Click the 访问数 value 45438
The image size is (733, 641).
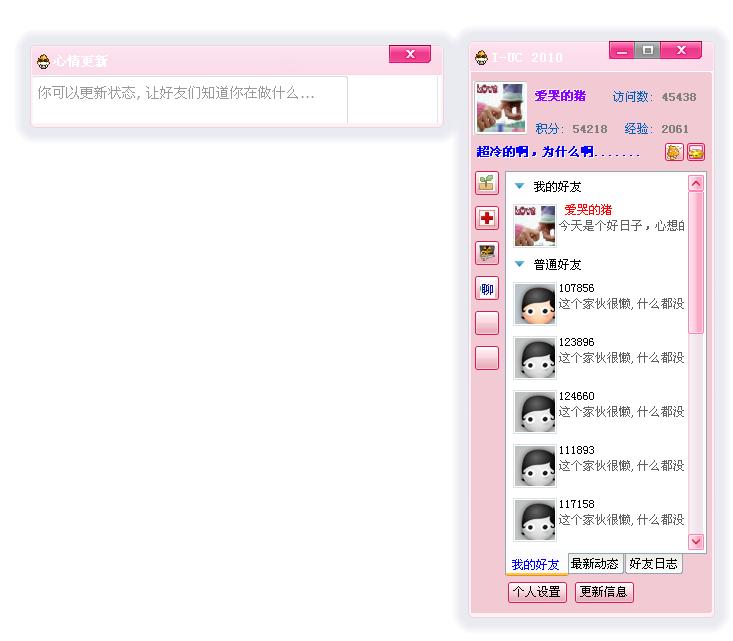[x=679, y=97]
